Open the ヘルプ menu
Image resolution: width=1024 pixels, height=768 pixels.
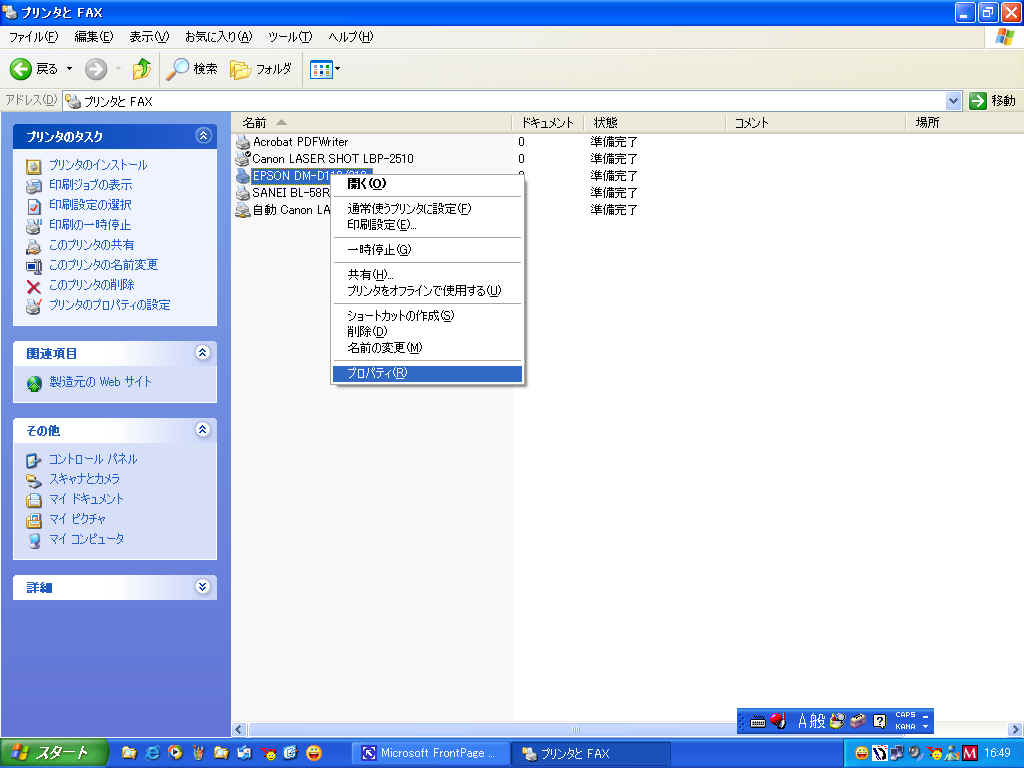(351, 37)
